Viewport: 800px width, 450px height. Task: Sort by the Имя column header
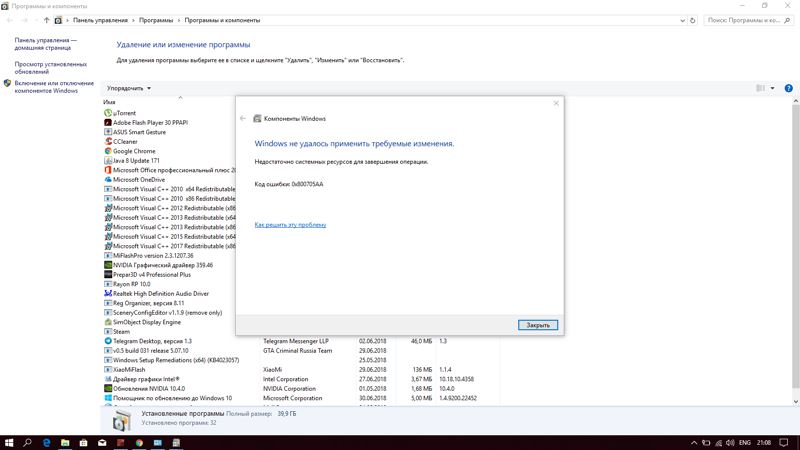[109, 102]
